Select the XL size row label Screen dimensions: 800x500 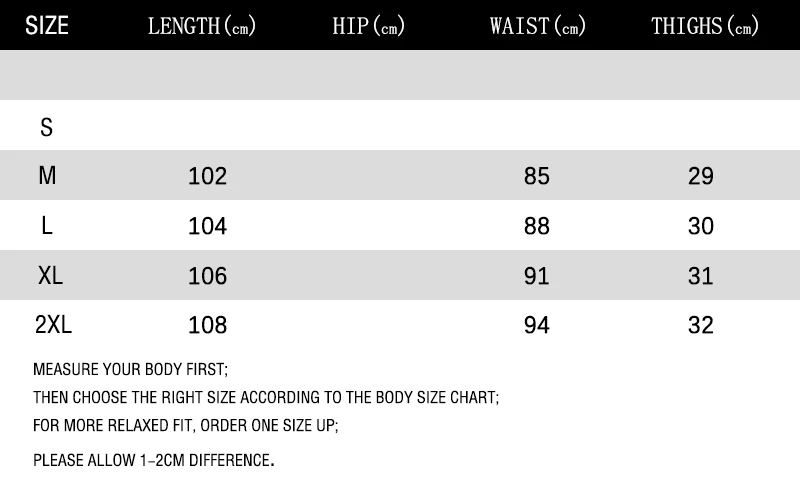50,276
